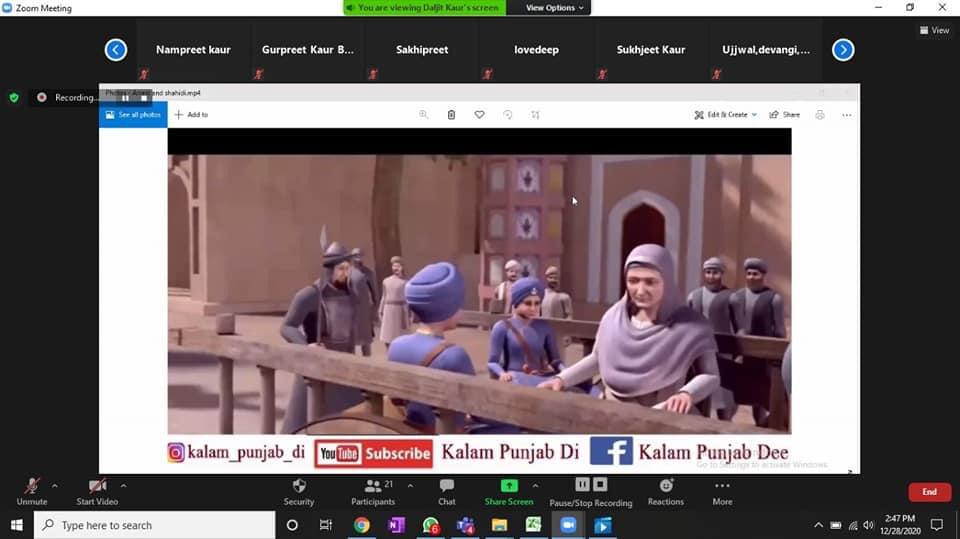Click Add to in Photos toolbar

pos(192,115)
